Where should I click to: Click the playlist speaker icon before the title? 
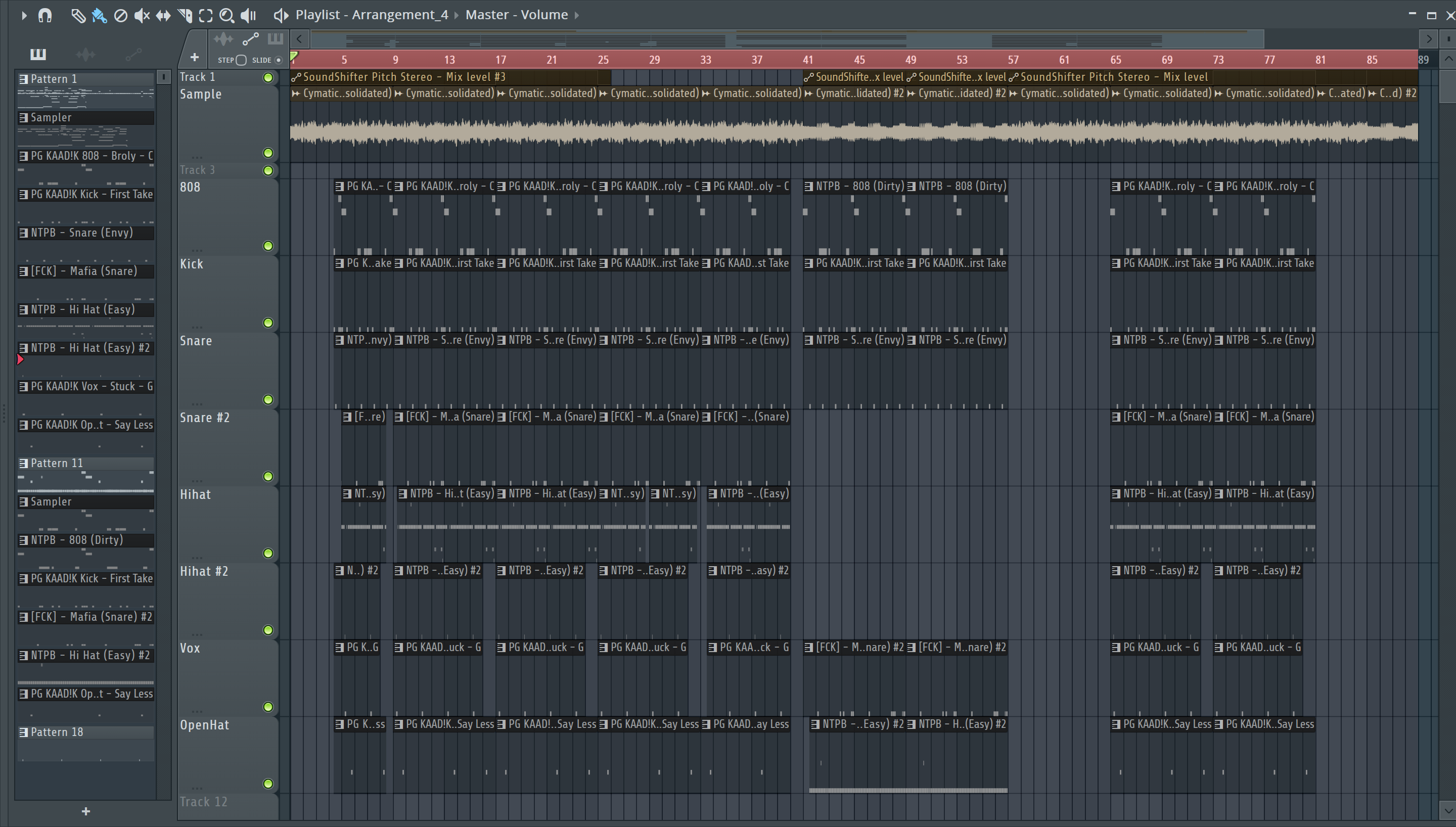click(281, 15)
